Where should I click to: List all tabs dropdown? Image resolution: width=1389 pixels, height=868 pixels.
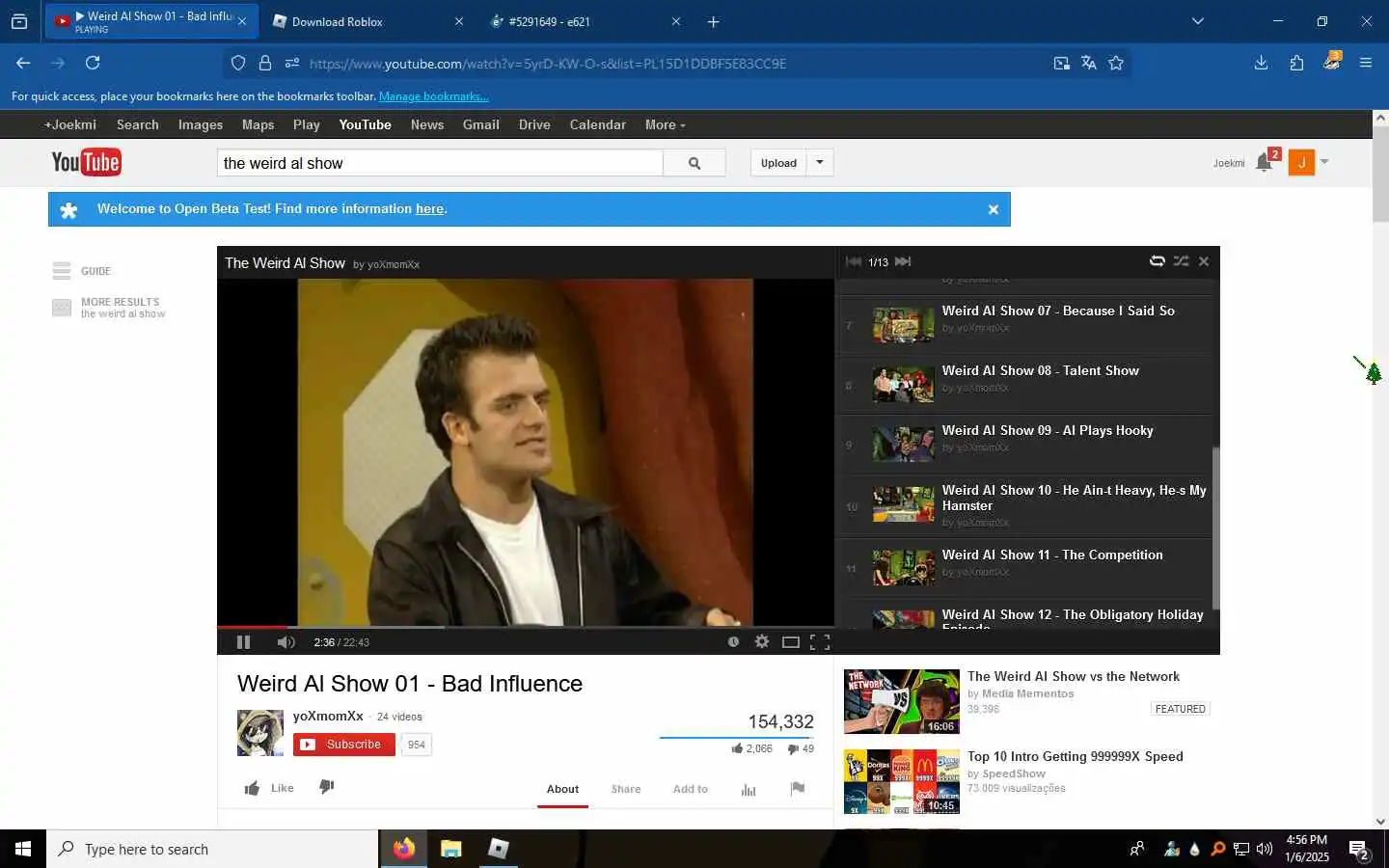click(x=1197, y=21)
